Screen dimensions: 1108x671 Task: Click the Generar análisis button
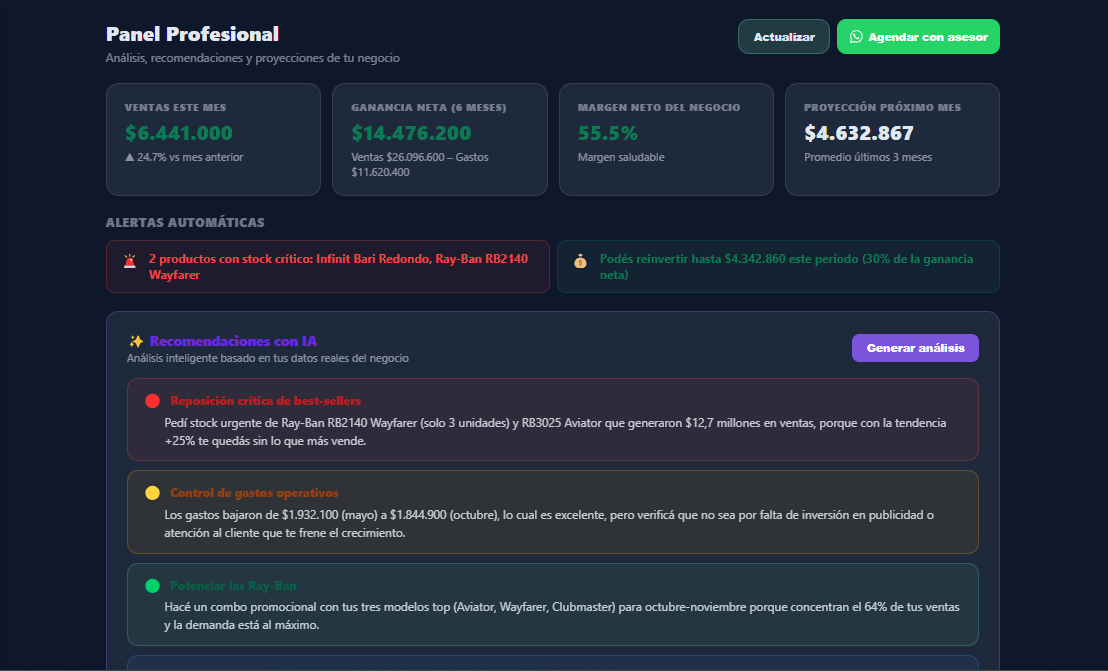click(915, 348)
